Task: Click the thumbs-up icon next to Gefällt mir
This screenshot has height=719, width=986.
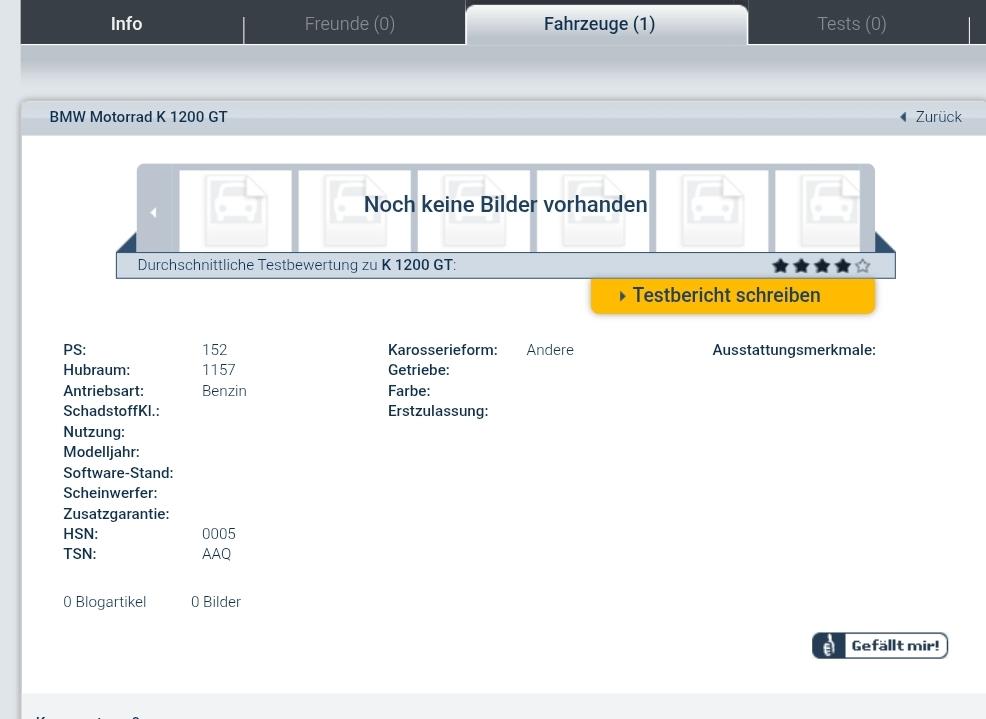Action: [829, 645]
